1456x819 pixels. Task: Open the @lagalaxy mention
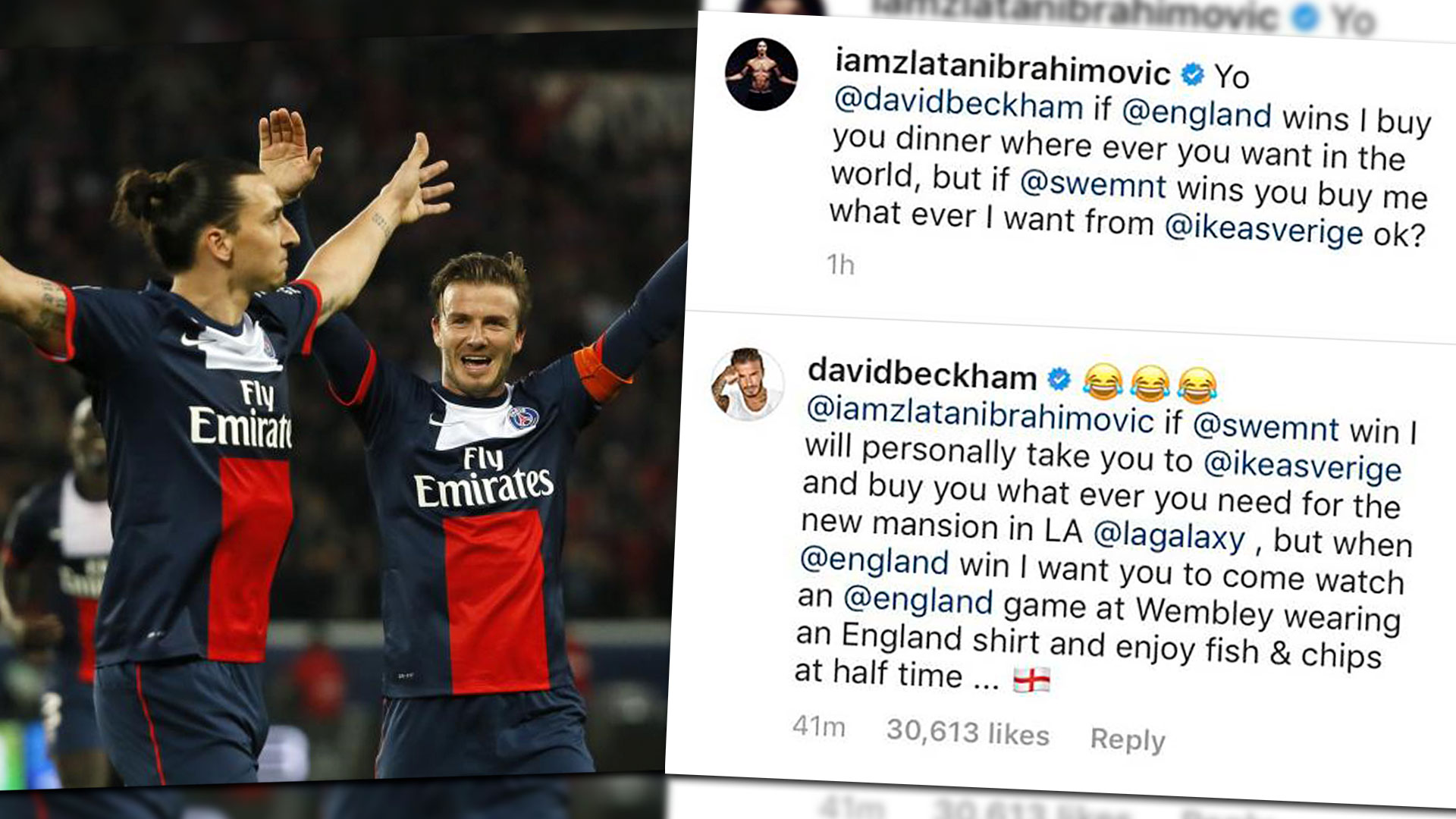click(x=1169, y=535)
